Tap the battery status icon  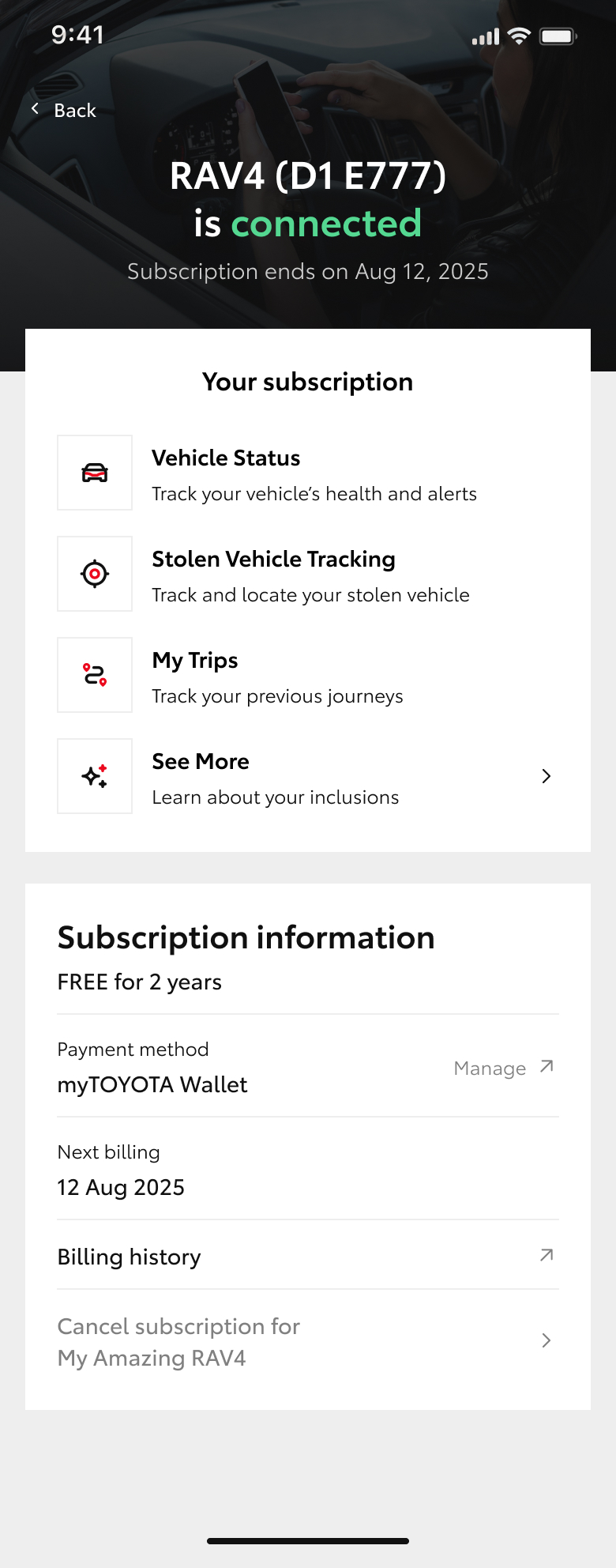558,36
